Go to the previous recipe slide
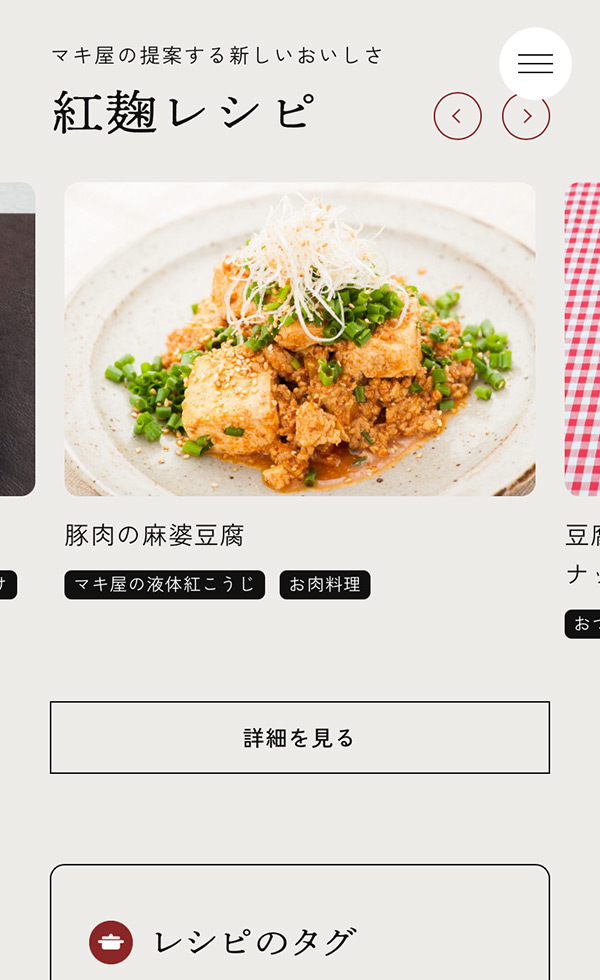600x980 pixels. (x=458, y=116)
